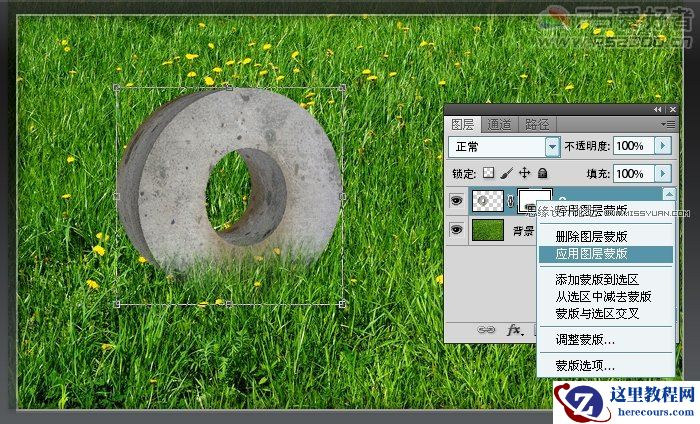Viewport: 700px width, 424px height.
Task: Switch to the 通道 tab
Action: pyautogui.click(x=499, y=125)
